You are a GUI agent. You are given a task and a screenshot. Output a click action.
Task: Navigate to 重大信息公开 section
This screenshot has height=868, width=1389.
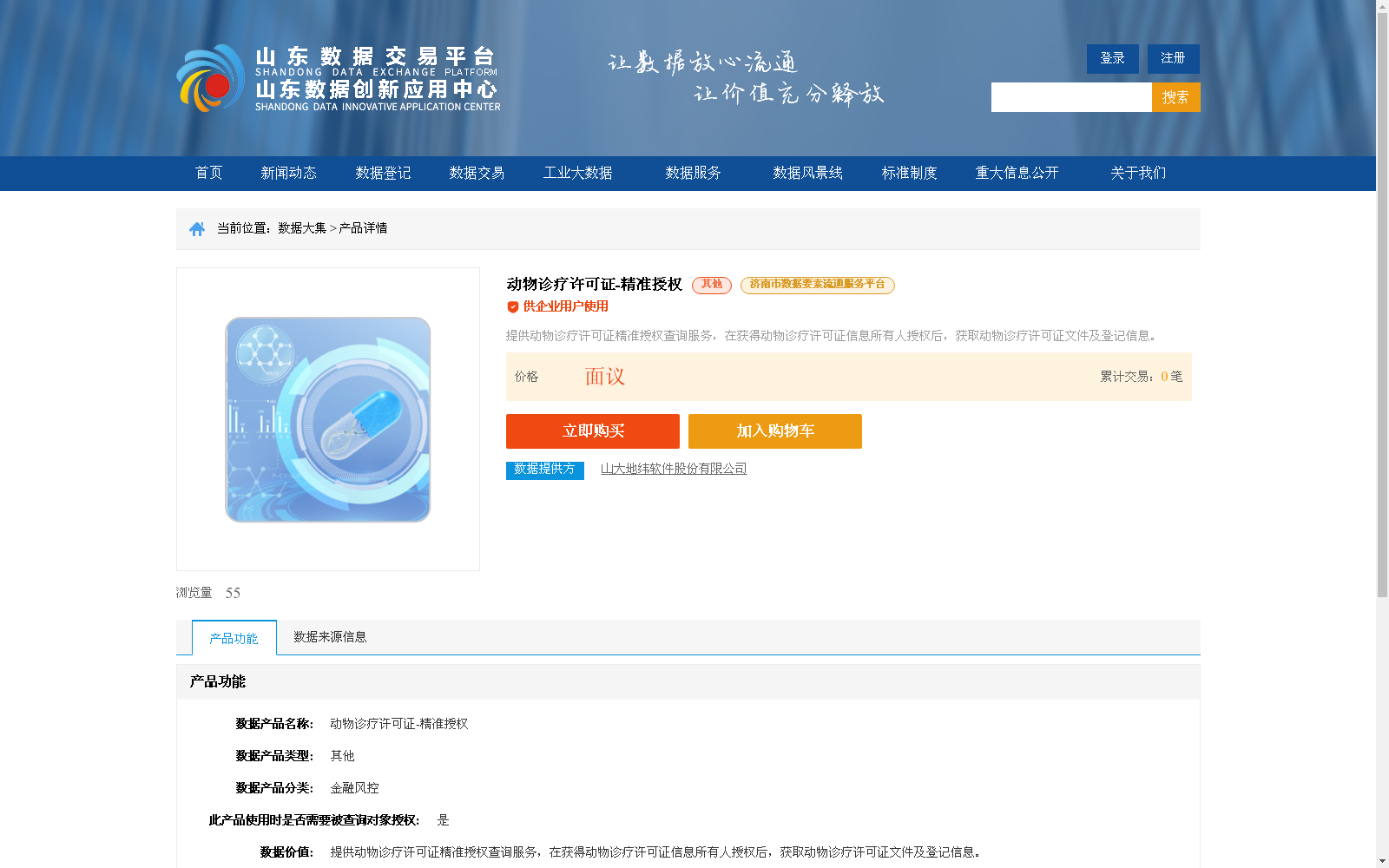(x=1017, y=173)
